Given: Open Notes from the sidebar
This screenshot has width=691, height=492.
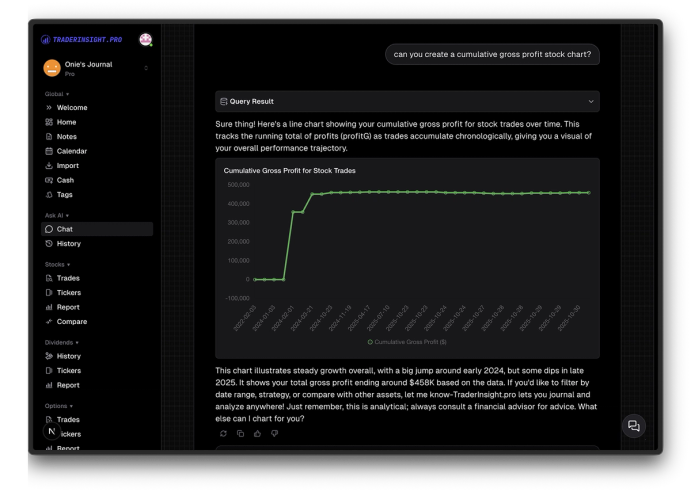Looking at the screenshot, I should (67, 137).
